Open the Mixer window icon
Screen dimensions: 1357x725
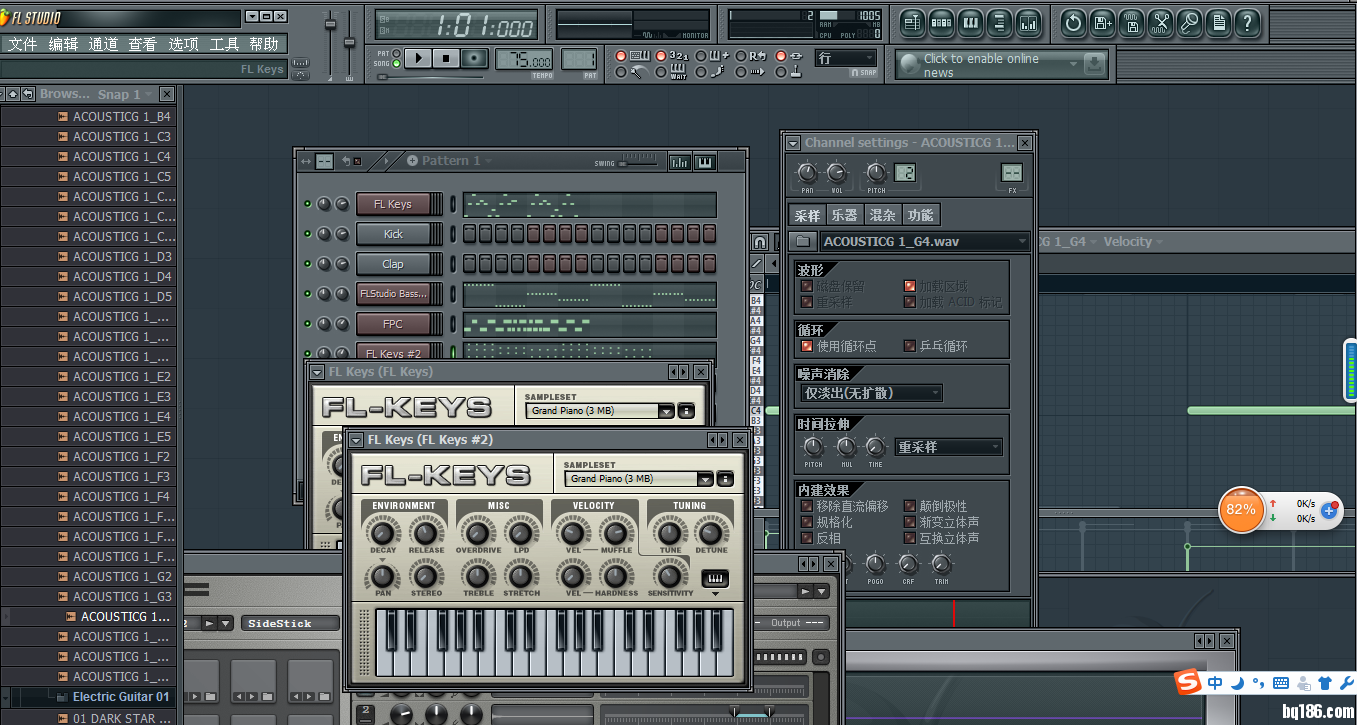pyautogui.click(x=1028, y=22)
